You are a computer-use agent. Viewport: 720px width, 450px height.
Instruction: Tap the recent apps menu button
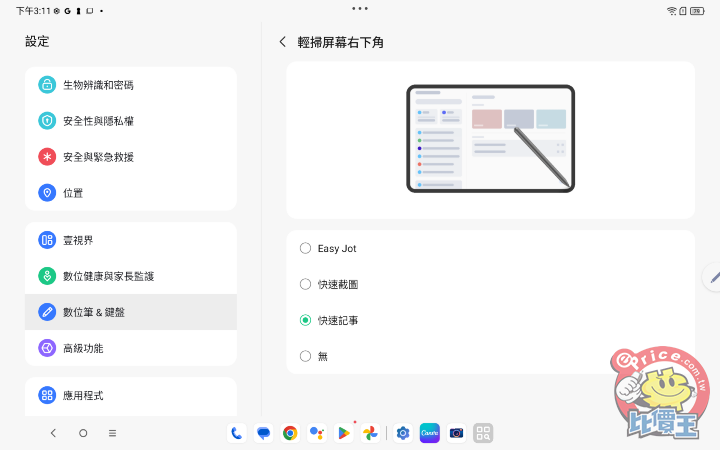pos(112,433)
